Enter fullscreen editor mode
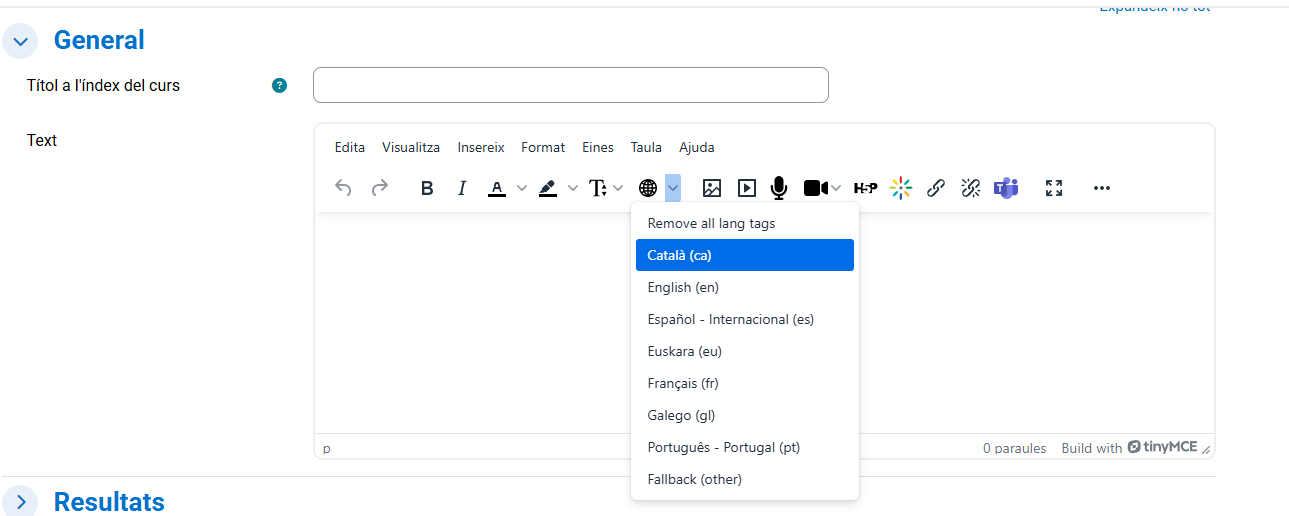1289x516 pixels. (x=1053, y=188)
